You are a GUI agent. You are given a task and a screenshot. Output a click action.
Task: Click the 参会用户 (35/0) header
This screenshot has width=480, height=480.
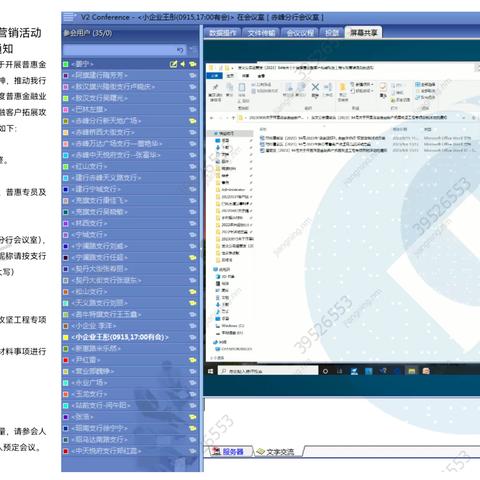(88, 33)
